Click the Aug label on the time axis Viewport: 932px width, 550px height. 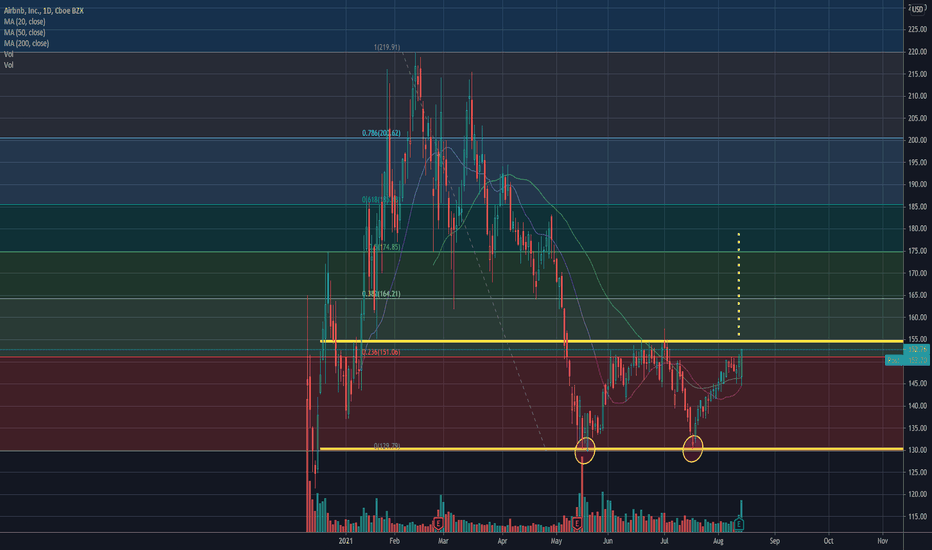(x=718, y=541)
